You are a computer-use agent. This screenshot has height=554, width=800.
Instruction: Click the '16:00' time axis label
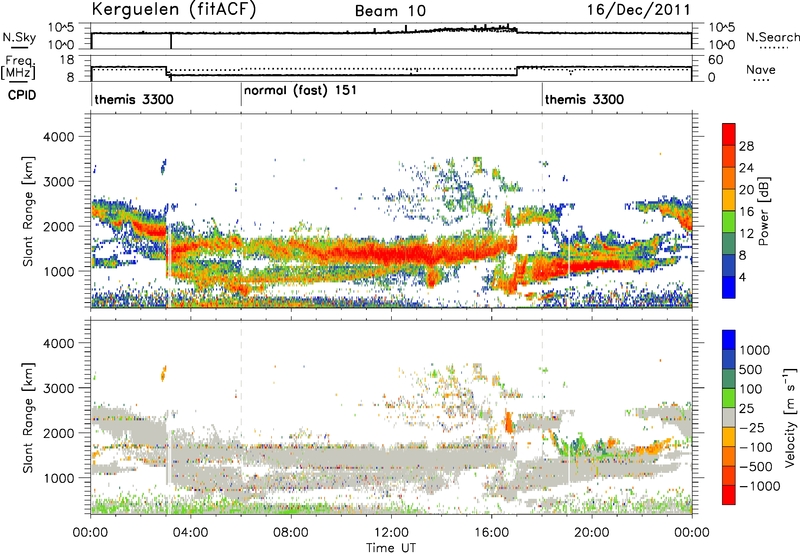pos(491,533)
